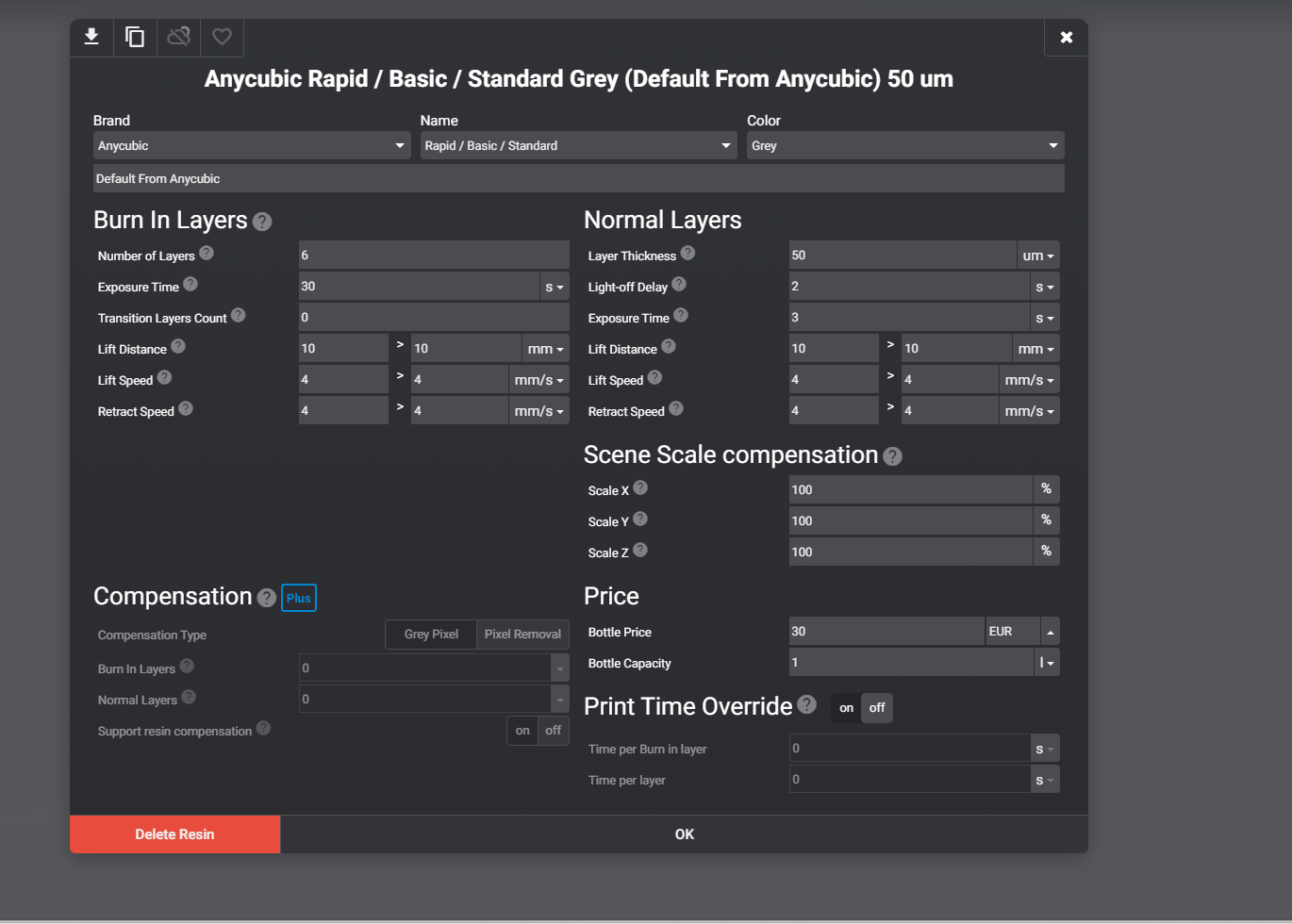Turn Print Time Override off
The image size is (1292, 924).
877,708
